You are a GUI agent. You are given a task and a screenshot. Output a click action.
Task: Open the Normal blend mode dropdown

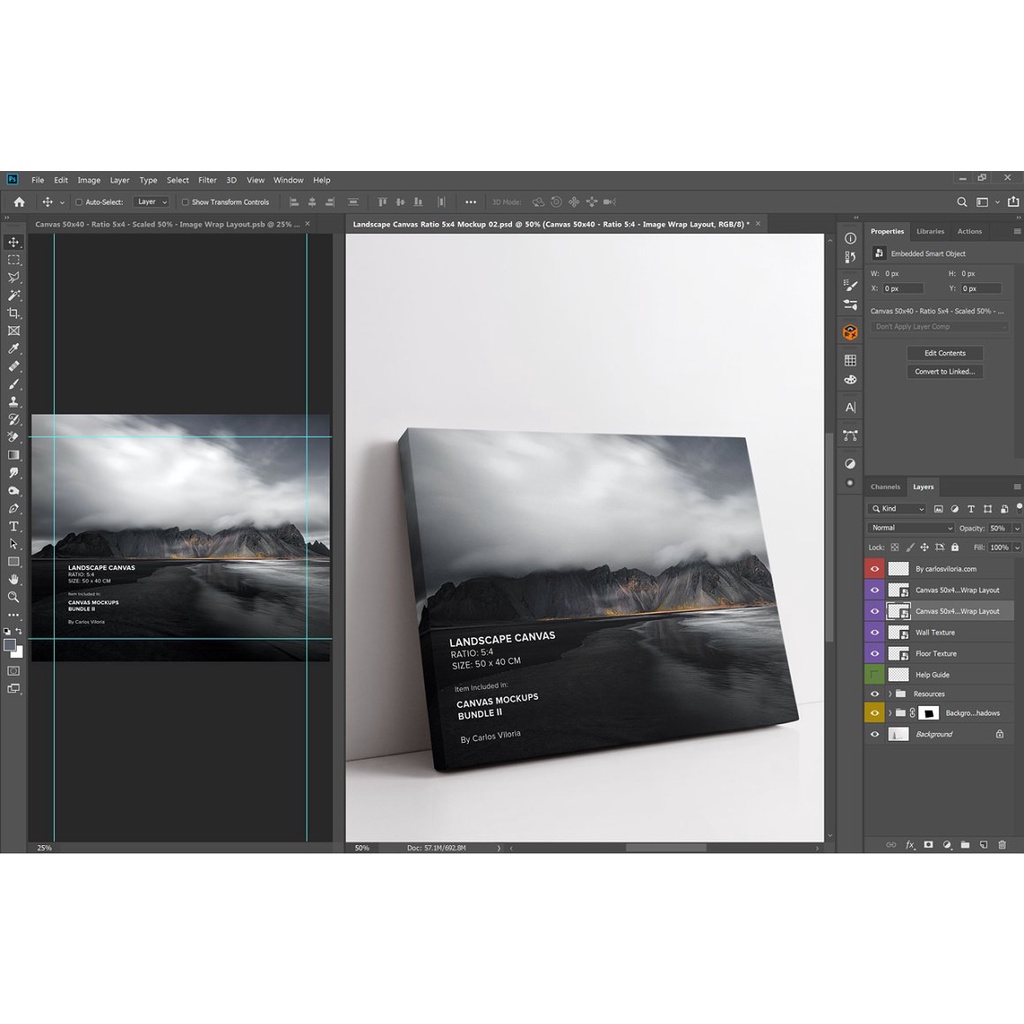click(911, 528)
